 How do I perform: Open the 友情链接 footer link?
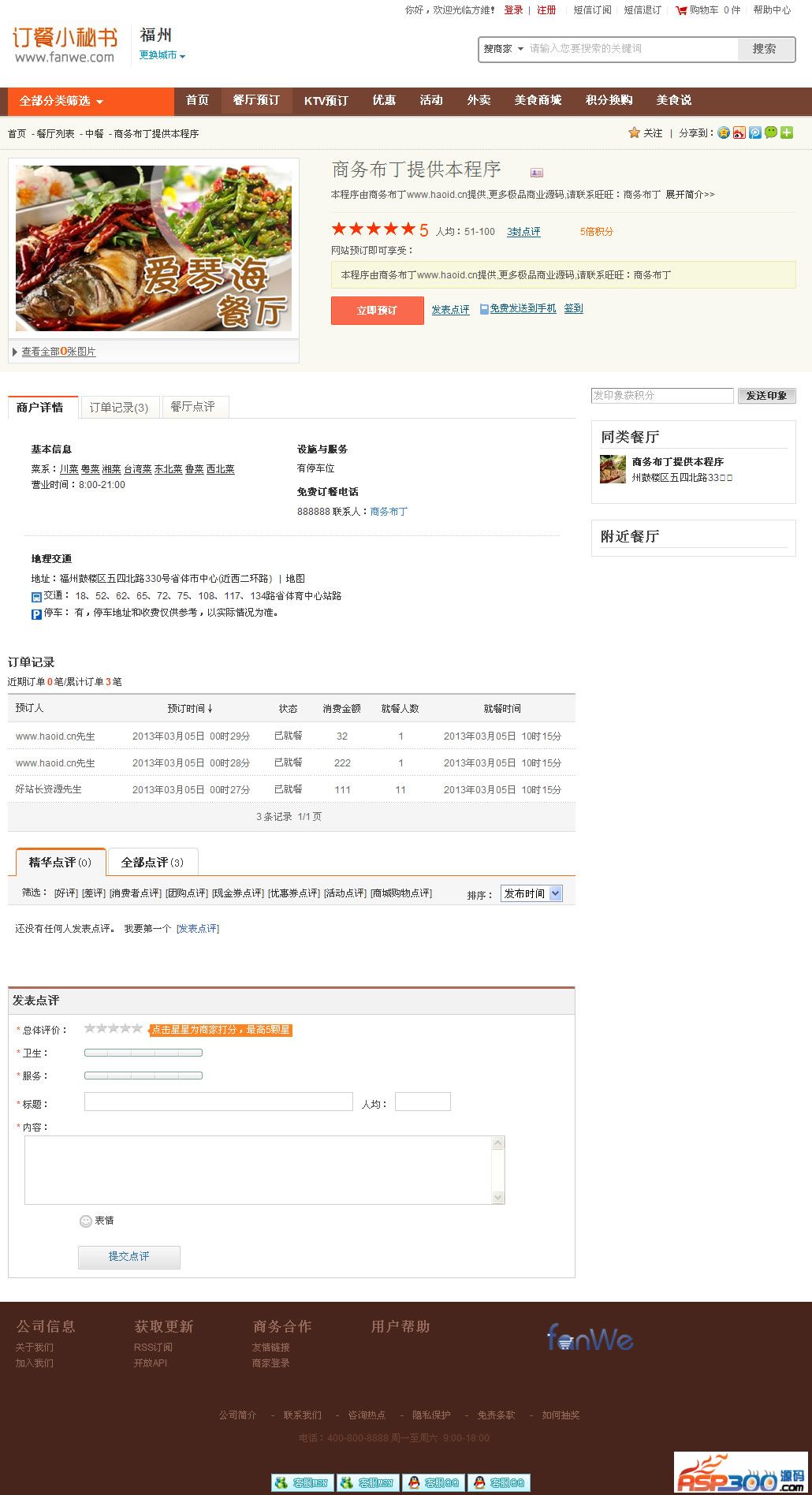point(271,1348)
